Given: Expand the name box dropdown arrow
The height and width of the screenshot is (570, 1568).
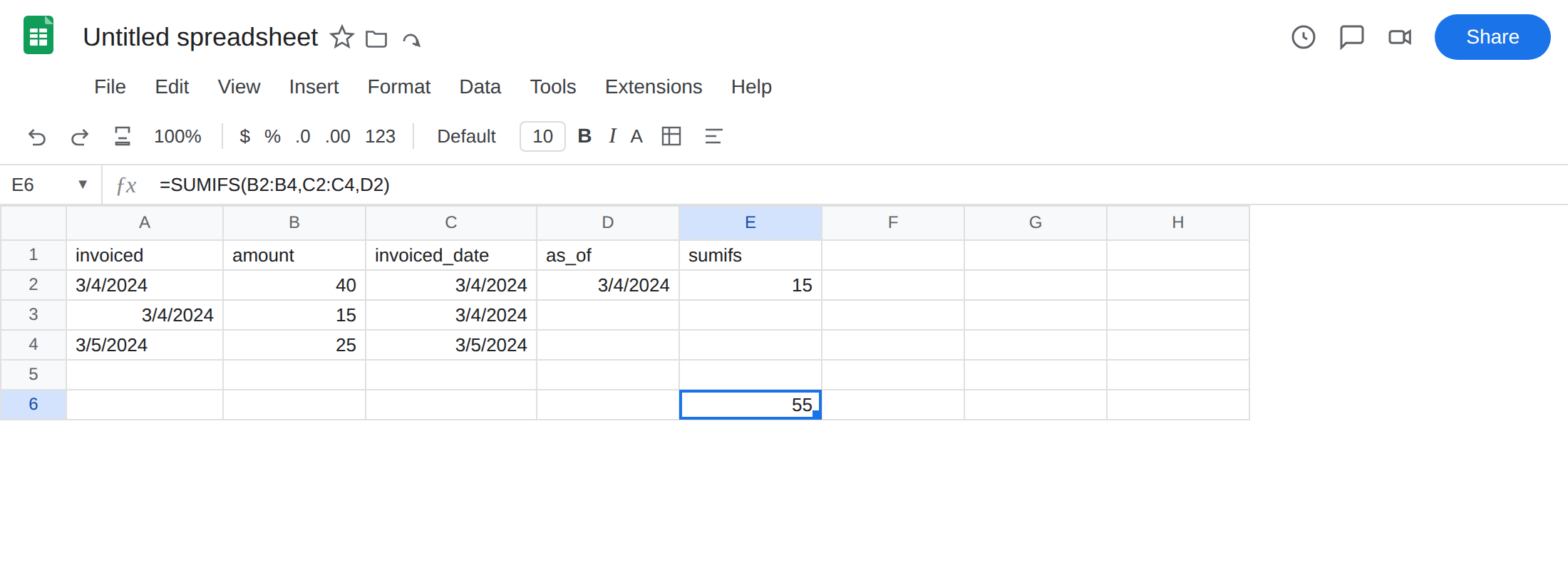Looking at the screenshot, I should point(83,185).
